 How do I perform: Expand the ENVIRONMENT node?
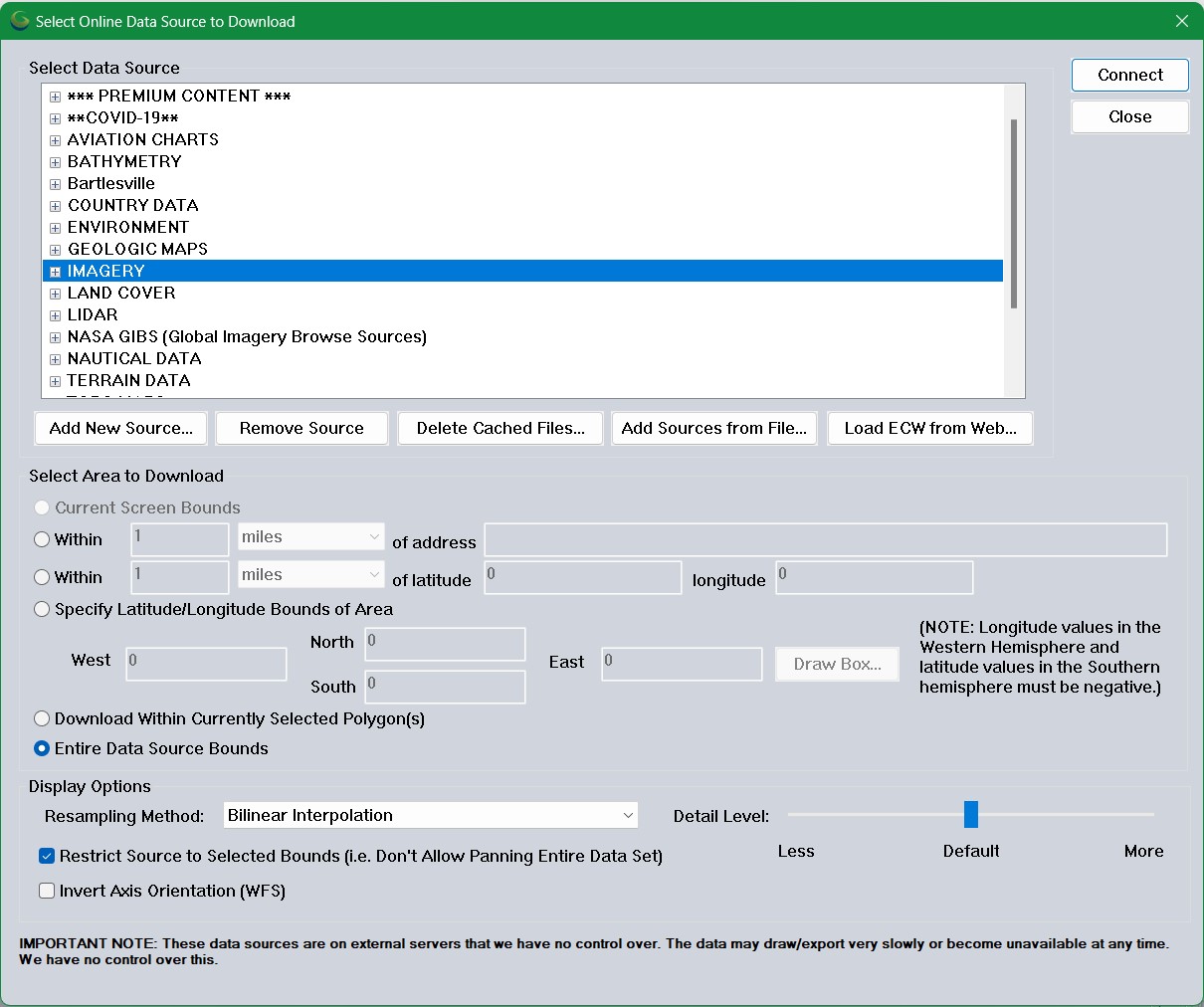[x=56, y=228]
